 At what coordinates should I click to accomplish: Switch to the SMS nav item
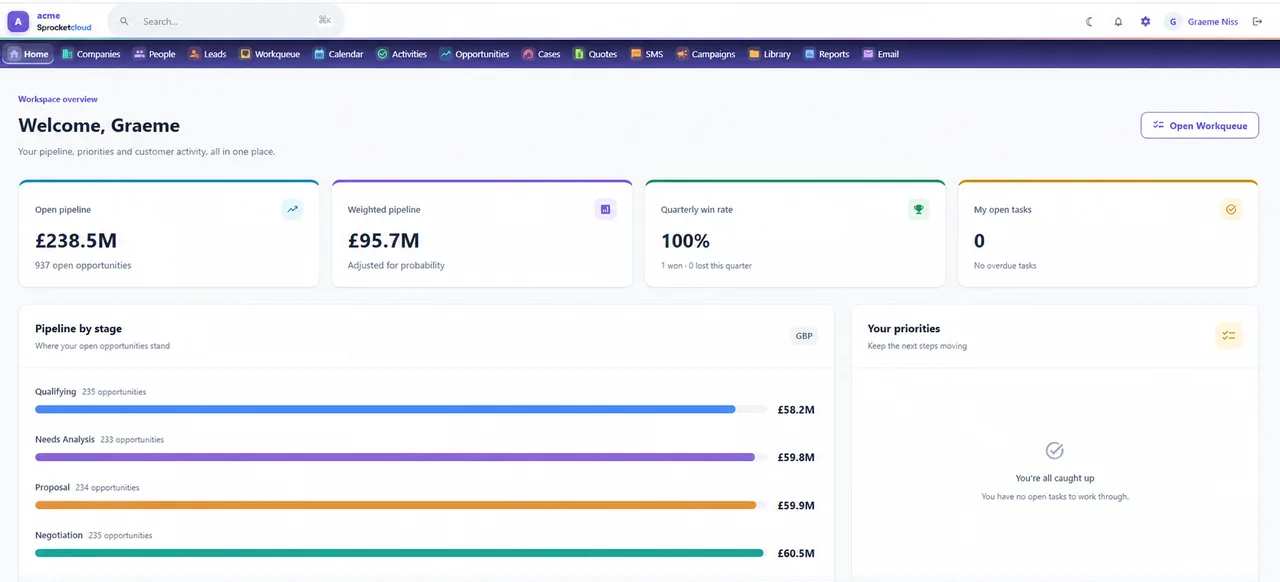click(647, 54)
